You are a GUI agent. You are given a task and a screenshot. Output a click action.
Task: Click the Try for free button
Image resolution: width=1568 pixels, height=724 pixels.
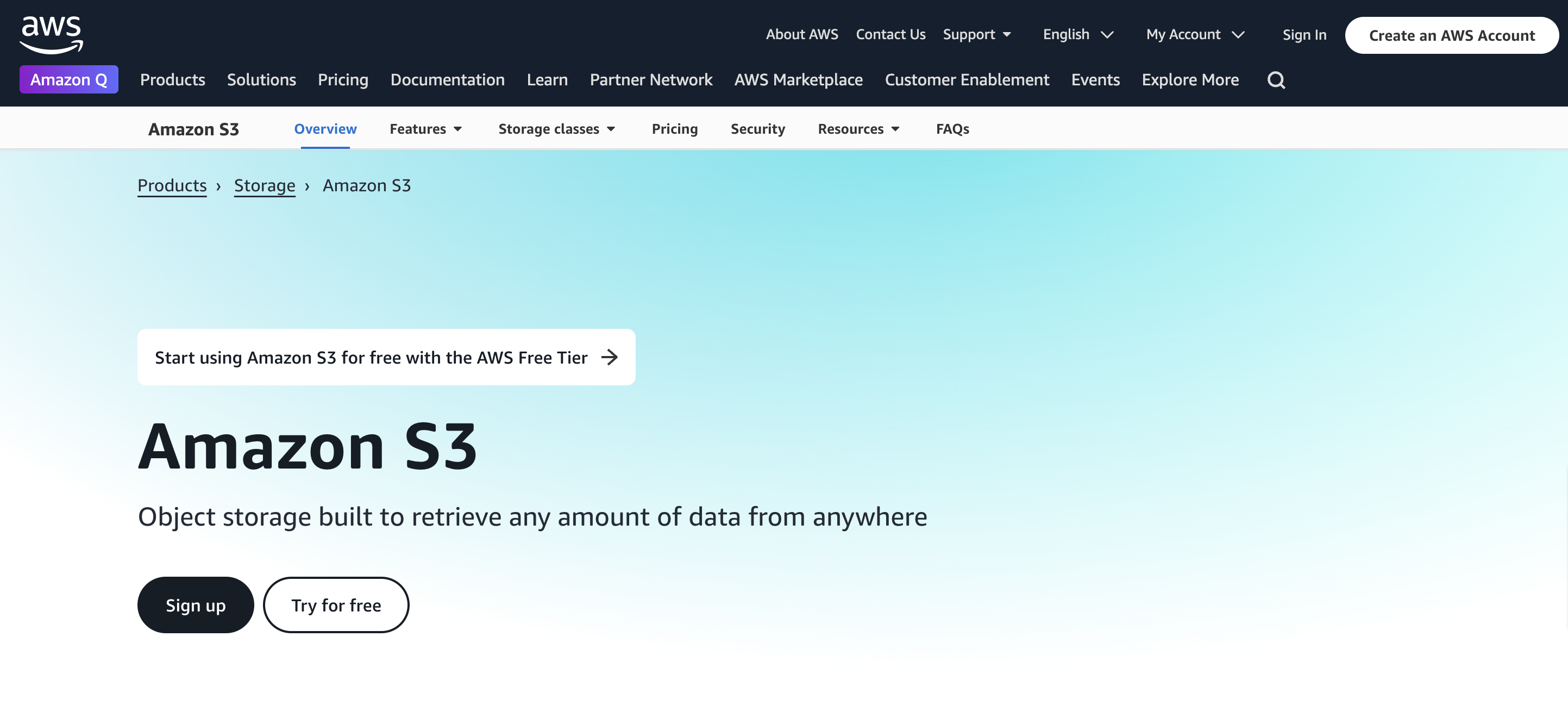click(x=336, y=604)
